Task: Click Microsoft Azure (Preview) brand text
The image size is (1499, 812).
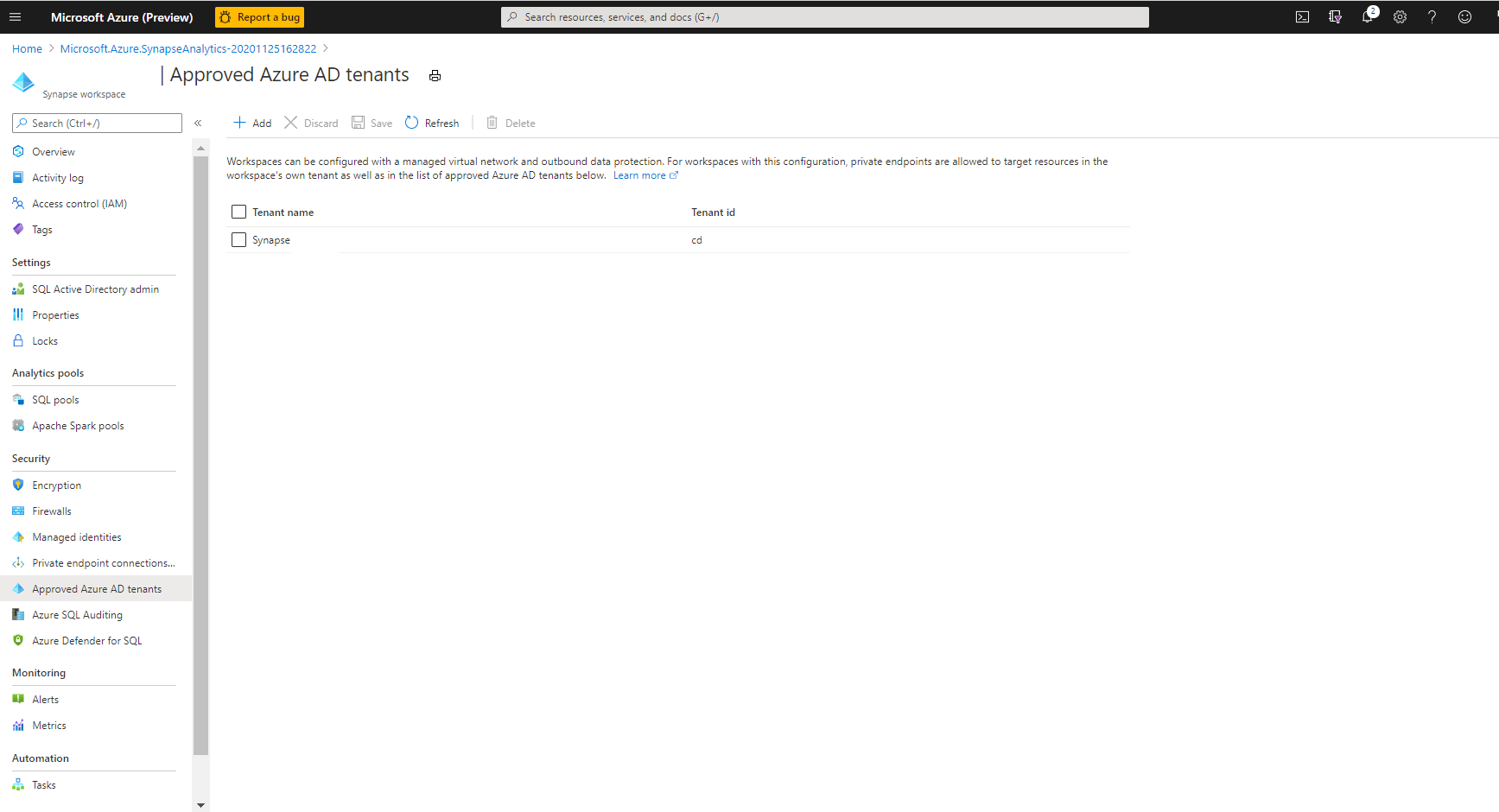Action: (x=122, y=17)
